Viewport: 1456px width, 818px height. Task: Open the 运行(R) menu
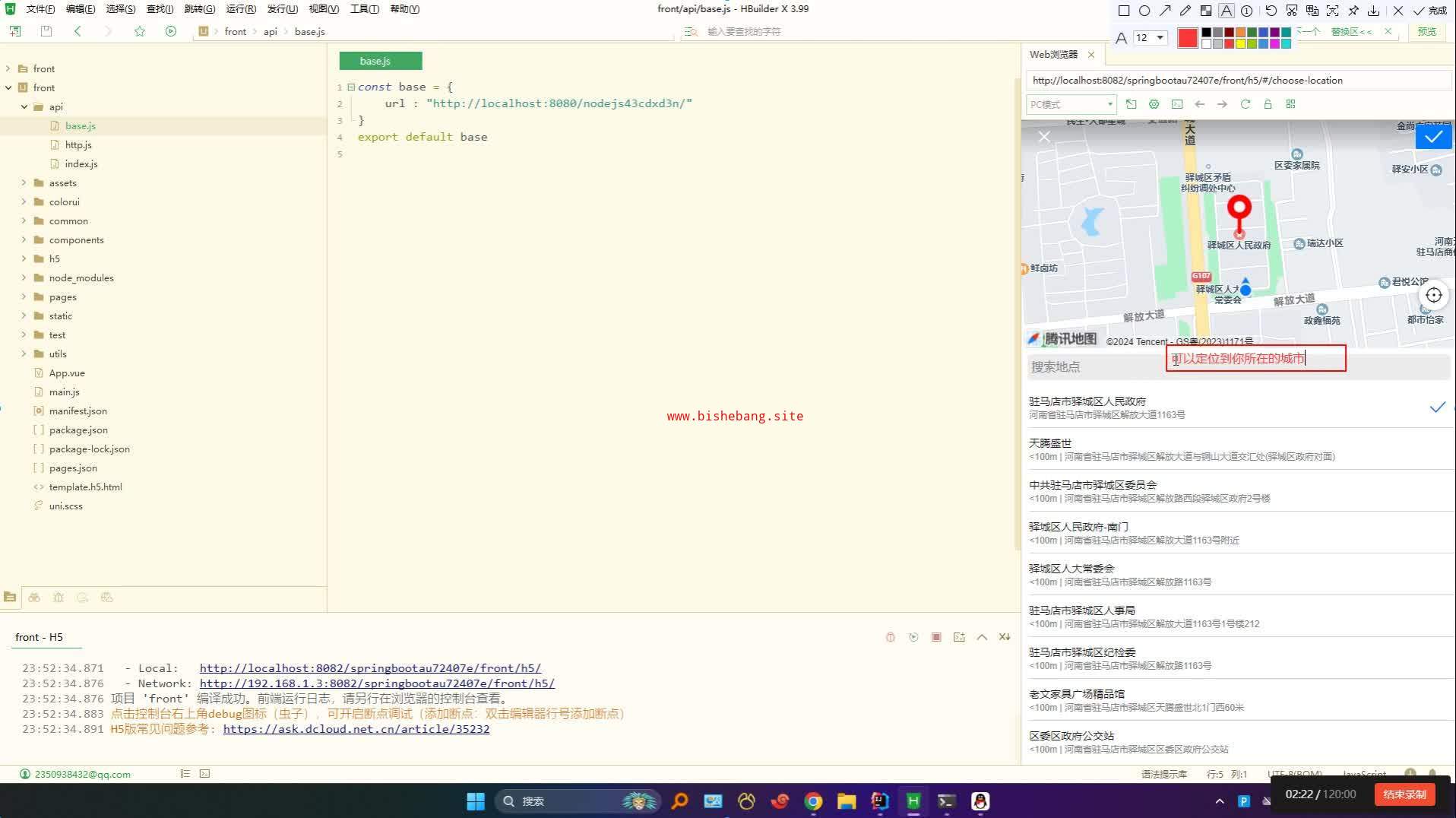[x=241, y=9]
